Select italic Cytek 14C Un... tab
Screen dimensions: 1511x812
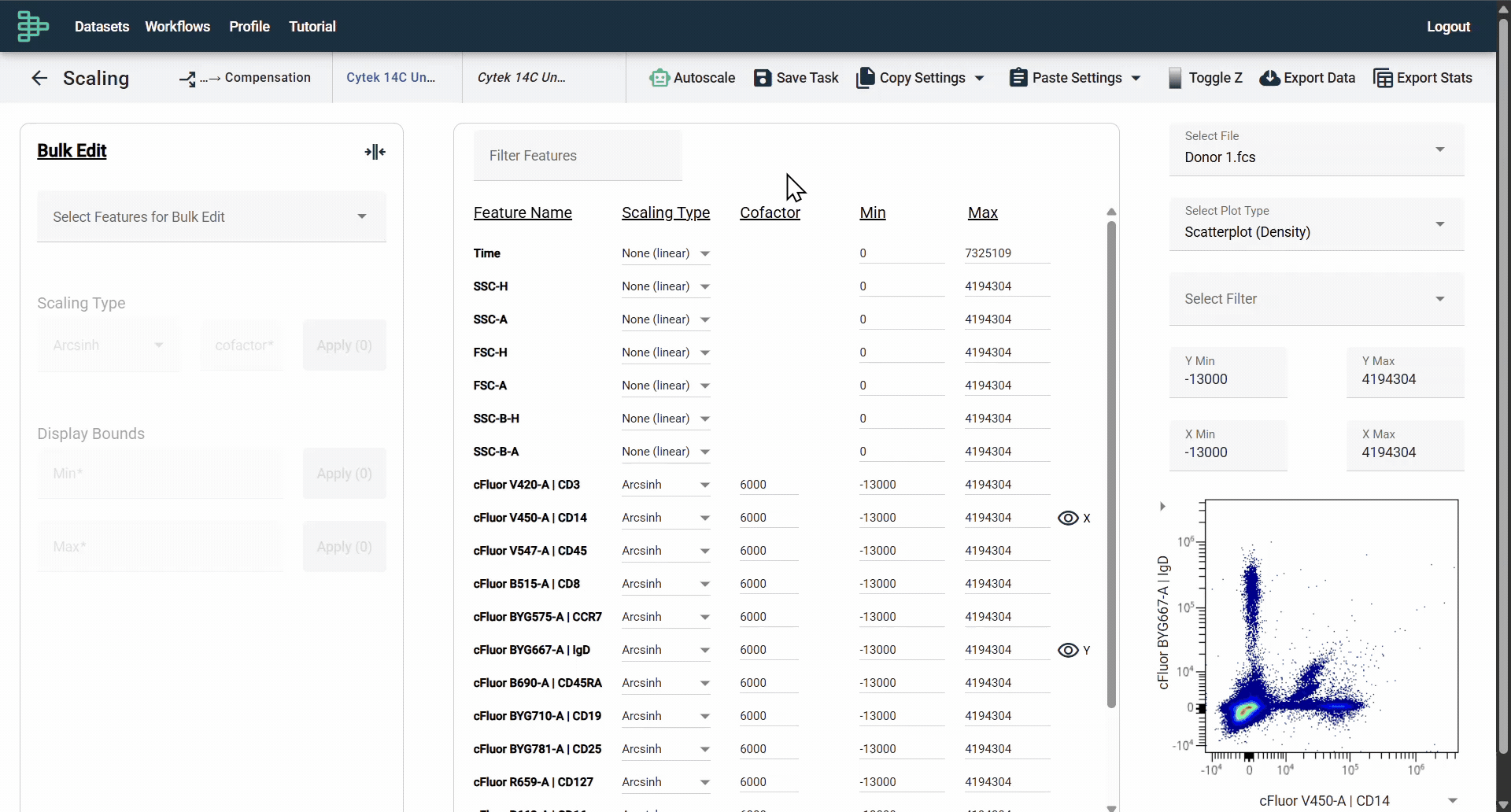[544, 77]
